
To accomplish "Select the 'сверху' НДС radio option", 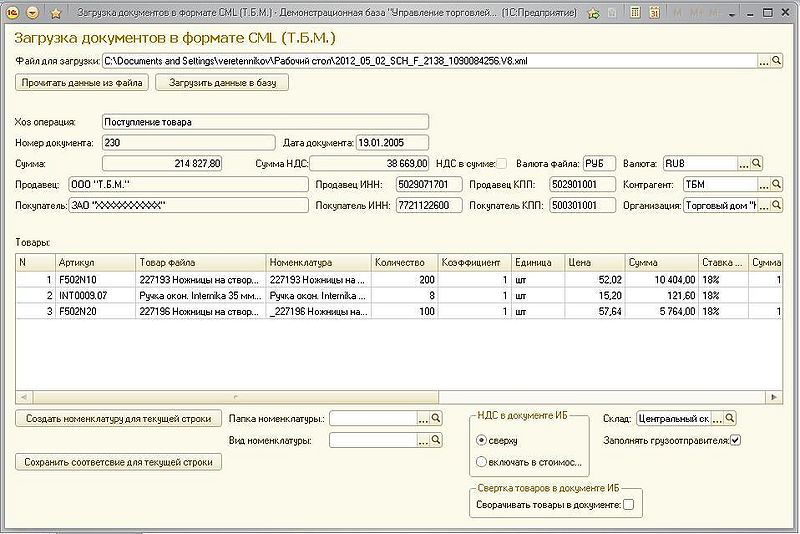I will 482,440.
